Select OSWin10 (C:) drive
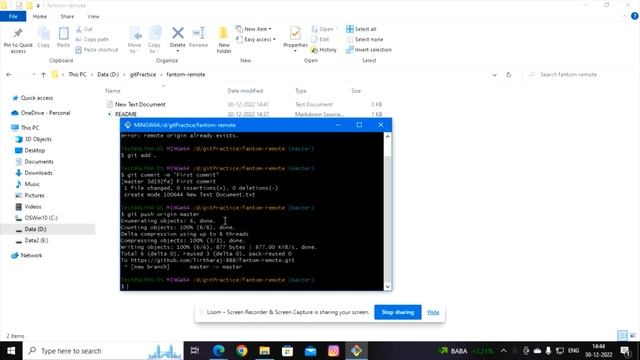The width and height of the screenshot is (640, 360). tap(41, 218)
